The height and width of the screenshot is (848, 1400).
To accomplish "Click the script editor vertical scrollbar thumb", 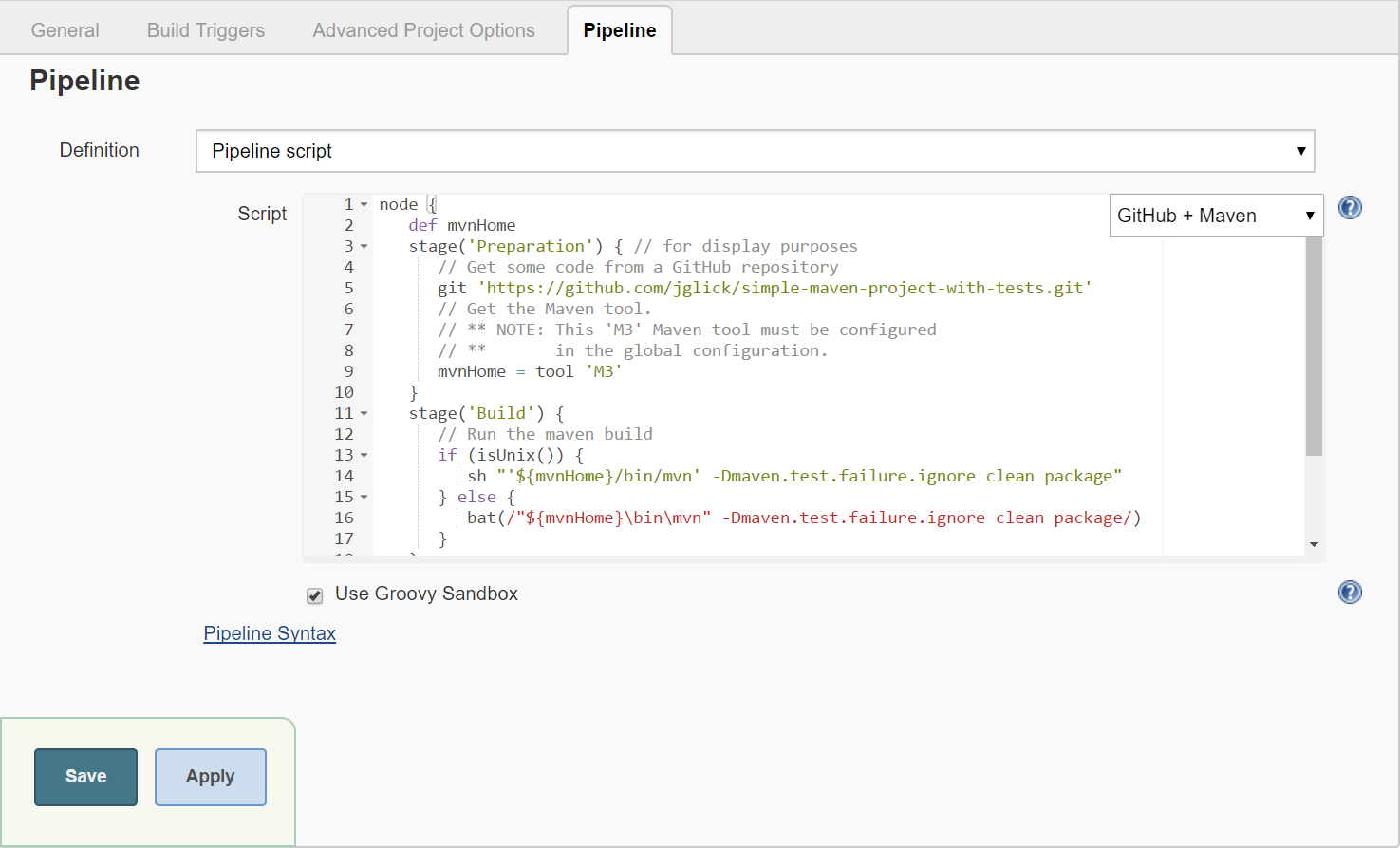I will (1314, 347).
